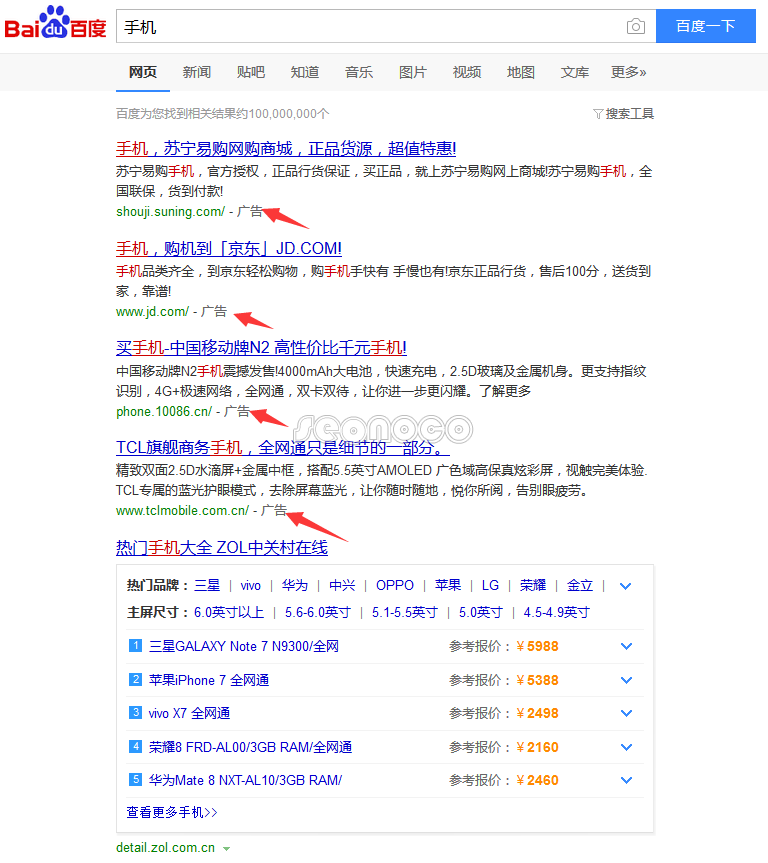The height and width of the screenshot is (863, 768).
Task: Open the Suning phone ad link
Action: pyautogui.click(x=286, y=149)
